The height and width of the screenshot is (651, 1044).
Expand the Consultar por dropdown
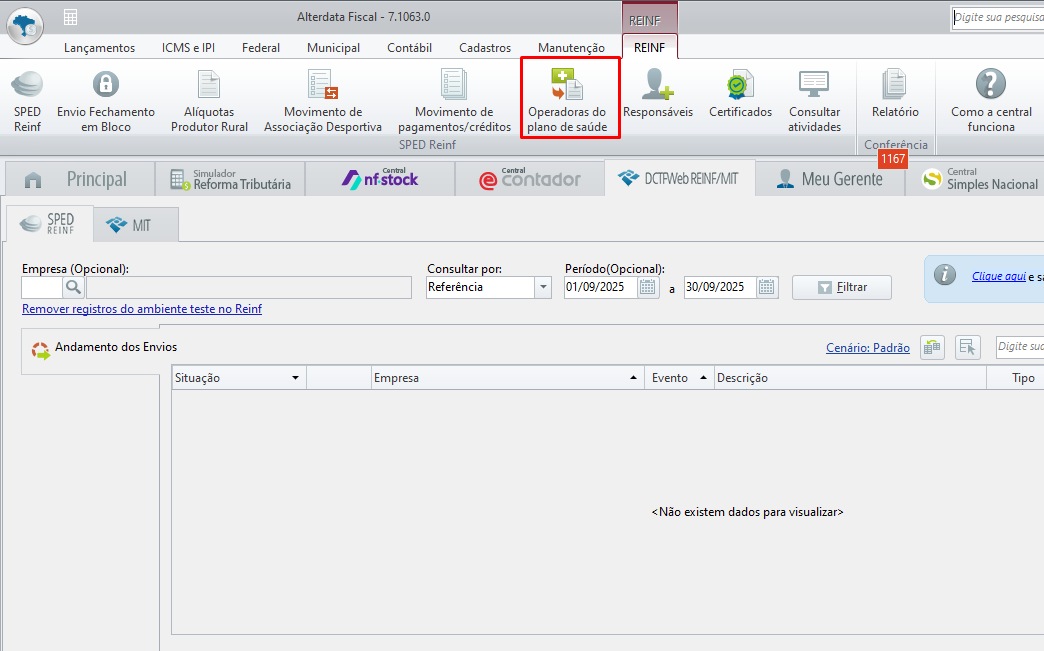point(543,288)
